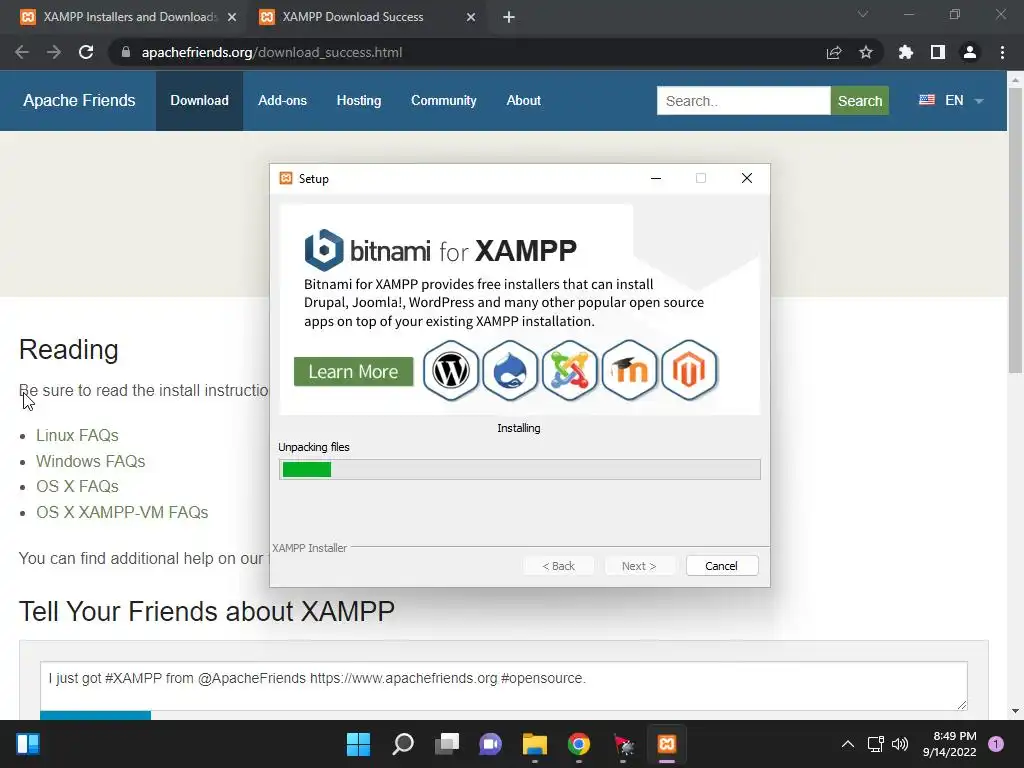This screenshot has width=1024, height=768.
Task: Click the Chrome address bar URL
Action: [272, 52]
